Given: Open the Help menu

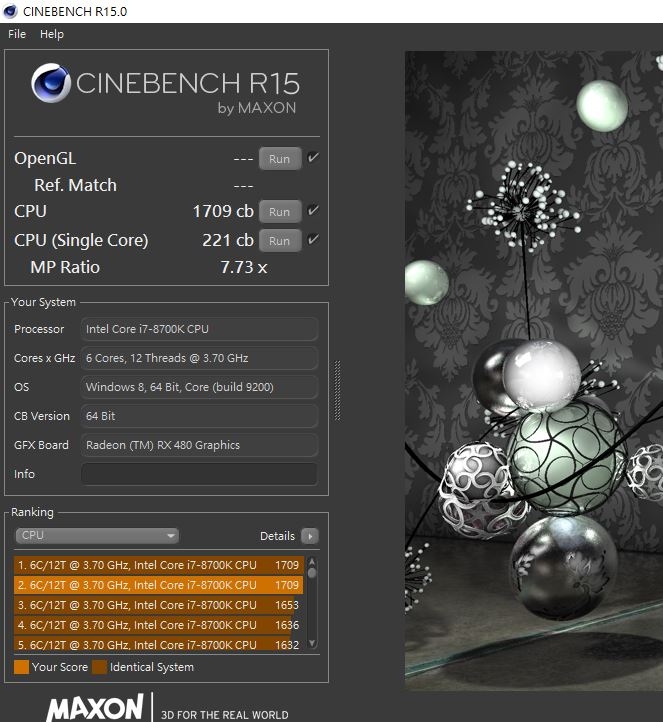Looking at the screenshot, I should 52,34.
